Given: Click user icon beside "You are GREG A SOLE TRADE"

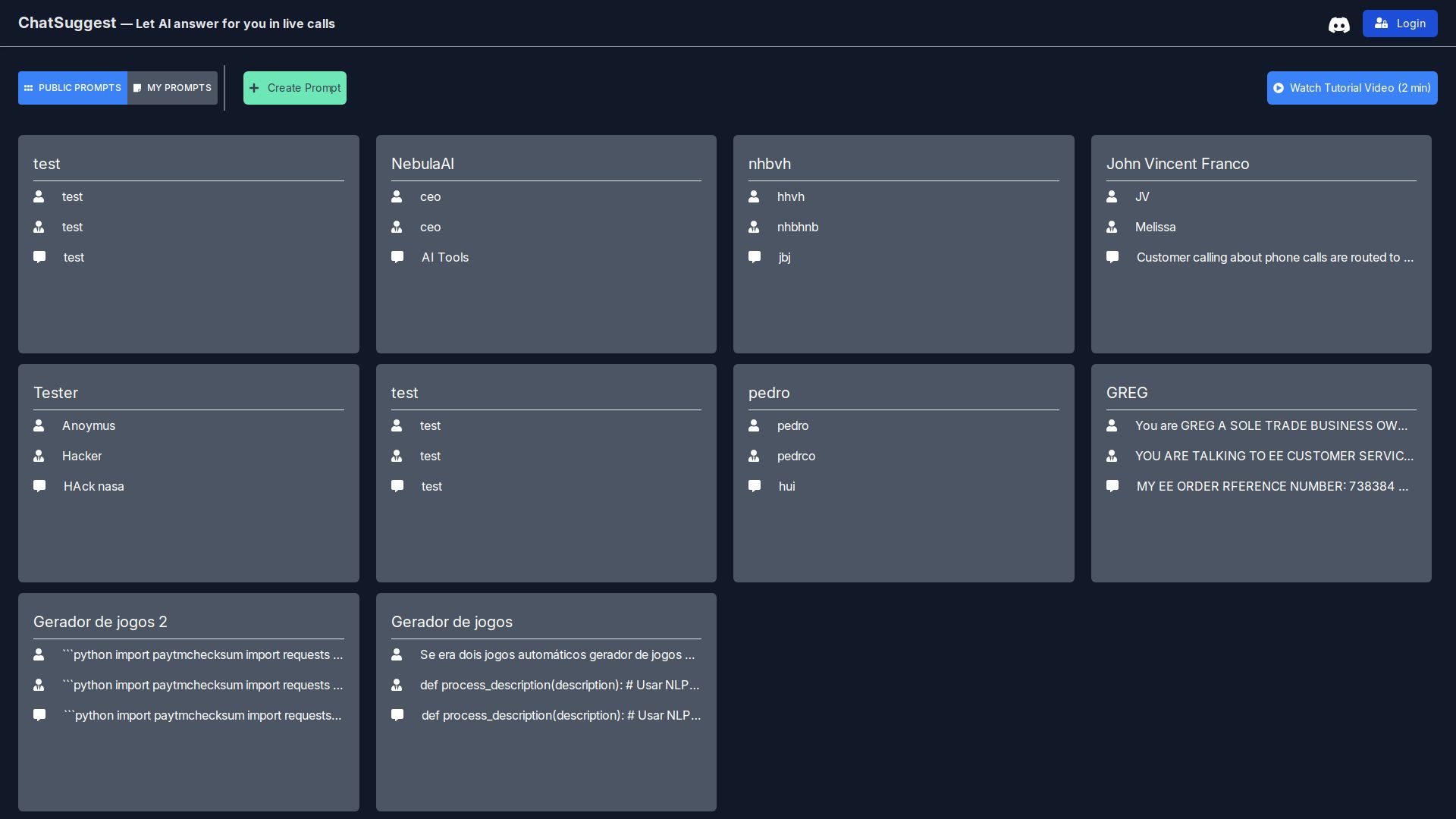Looking at the screenshot, I should click(1112, 425).
